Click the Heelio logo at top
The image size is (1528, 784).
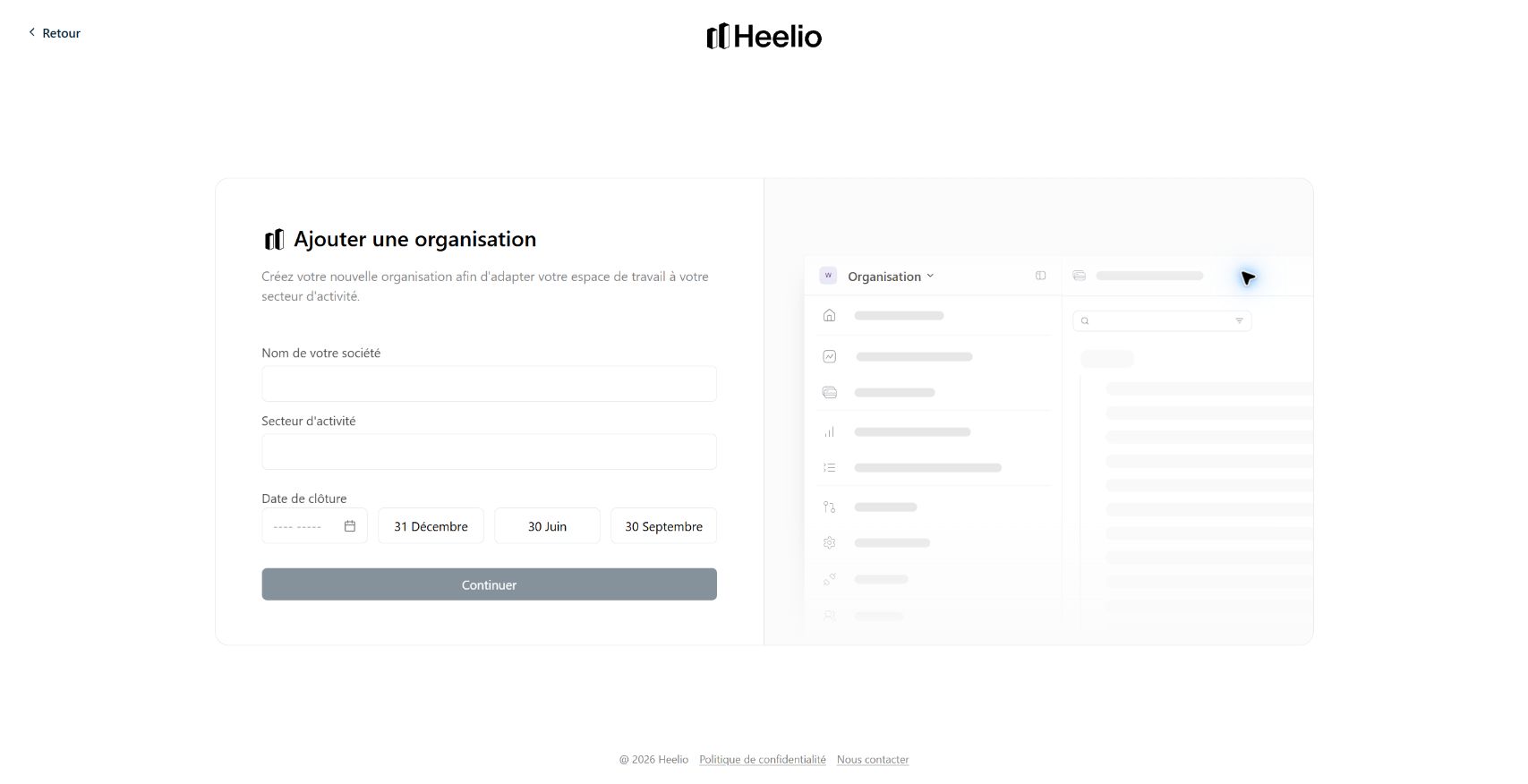pos(764,36)
